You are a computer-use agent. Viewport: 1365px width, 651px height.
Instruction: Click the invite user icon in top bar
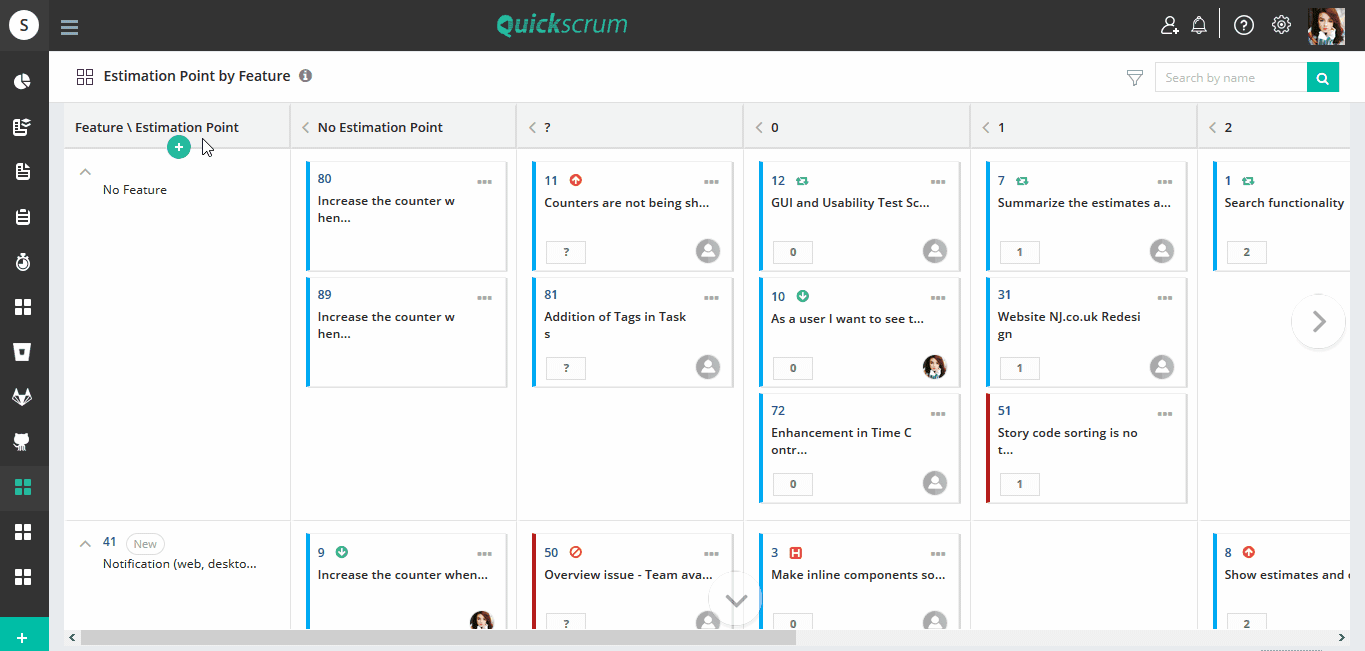[1170, 24]
